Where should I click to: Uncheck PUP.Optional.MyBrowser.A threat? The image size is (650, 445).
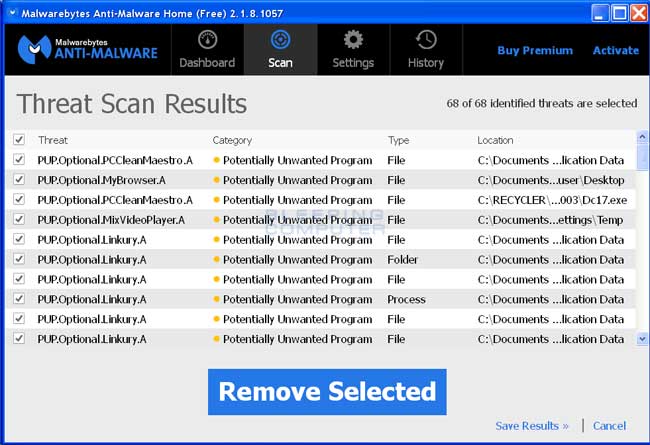[x=19, y=180]
